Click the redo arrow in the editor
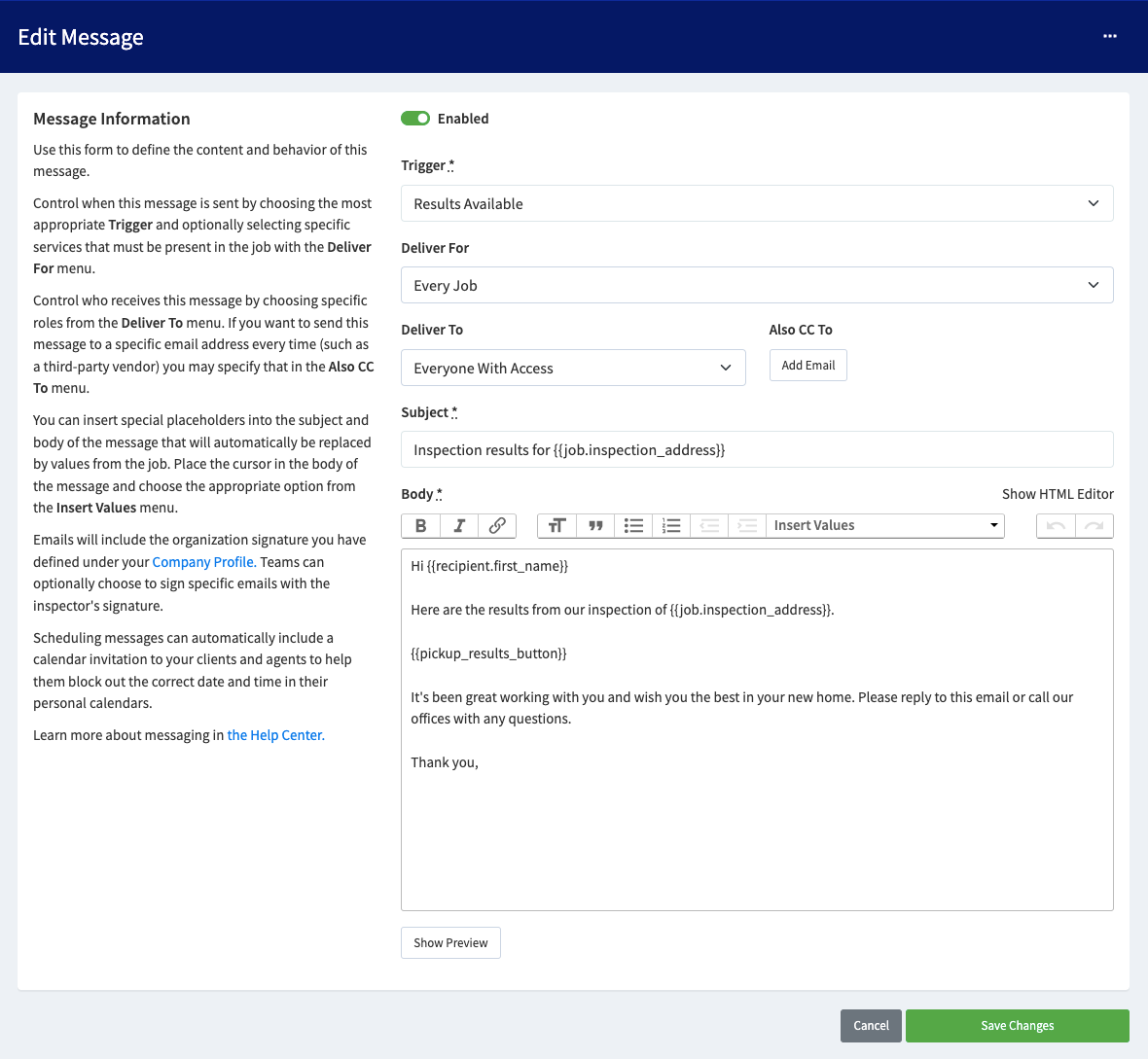 pos(1094,526)
